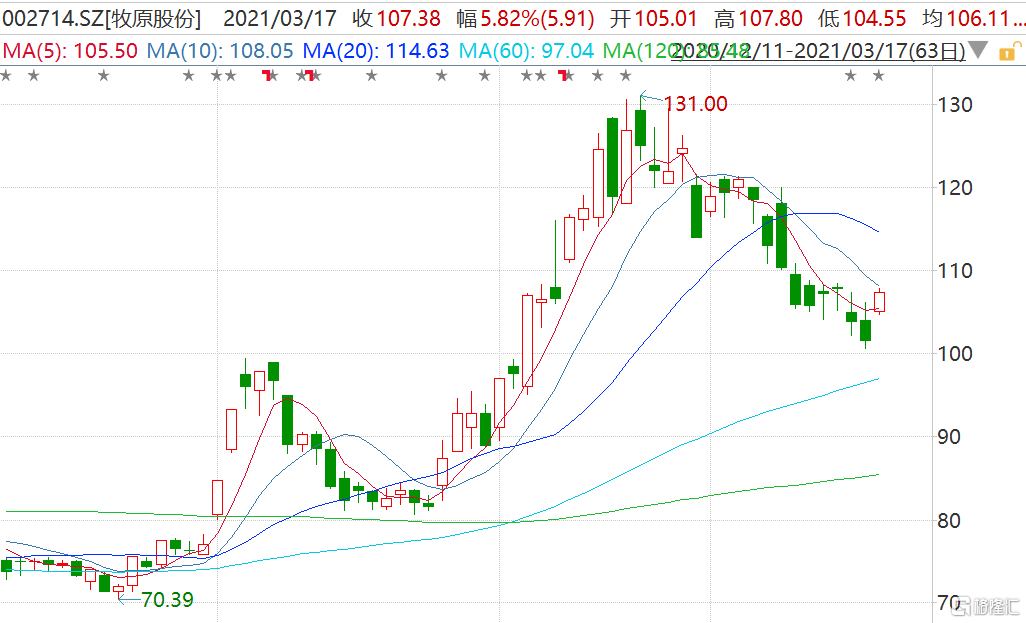1026x623 pixels.
Task: Select the stock code 002714.SZ[牧原股份]
Action: tap(101, 18)
